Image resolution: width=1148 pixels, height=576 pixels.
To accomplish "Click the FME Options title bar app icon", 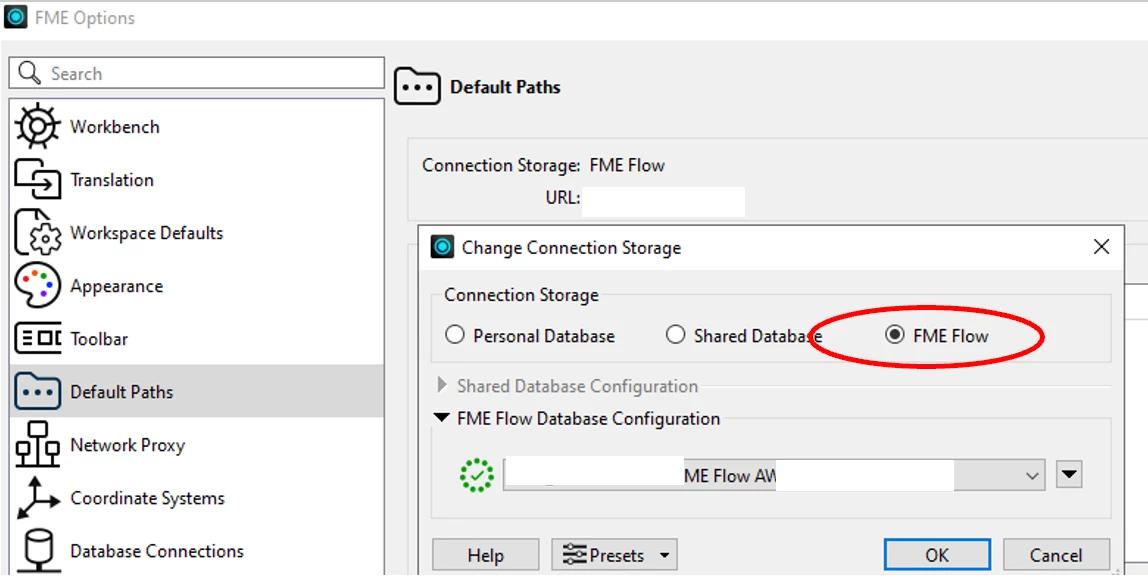I will point(15,18).
